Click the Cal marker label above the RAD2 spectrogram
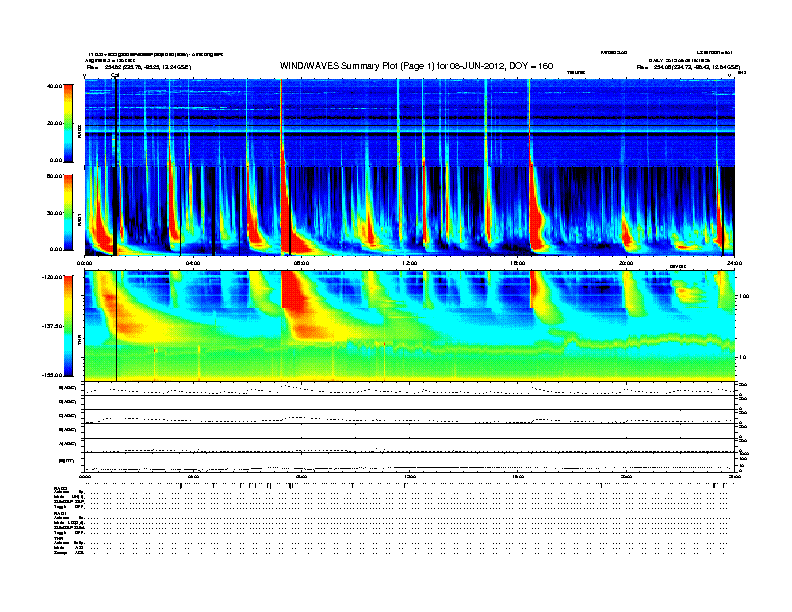 pos(115,75)
